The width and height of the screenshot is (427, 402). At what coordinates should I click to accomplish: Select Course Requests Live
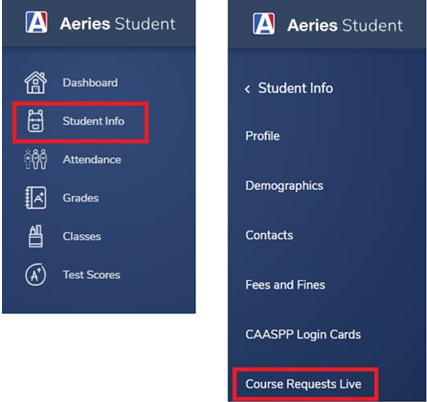pos(303,384)
